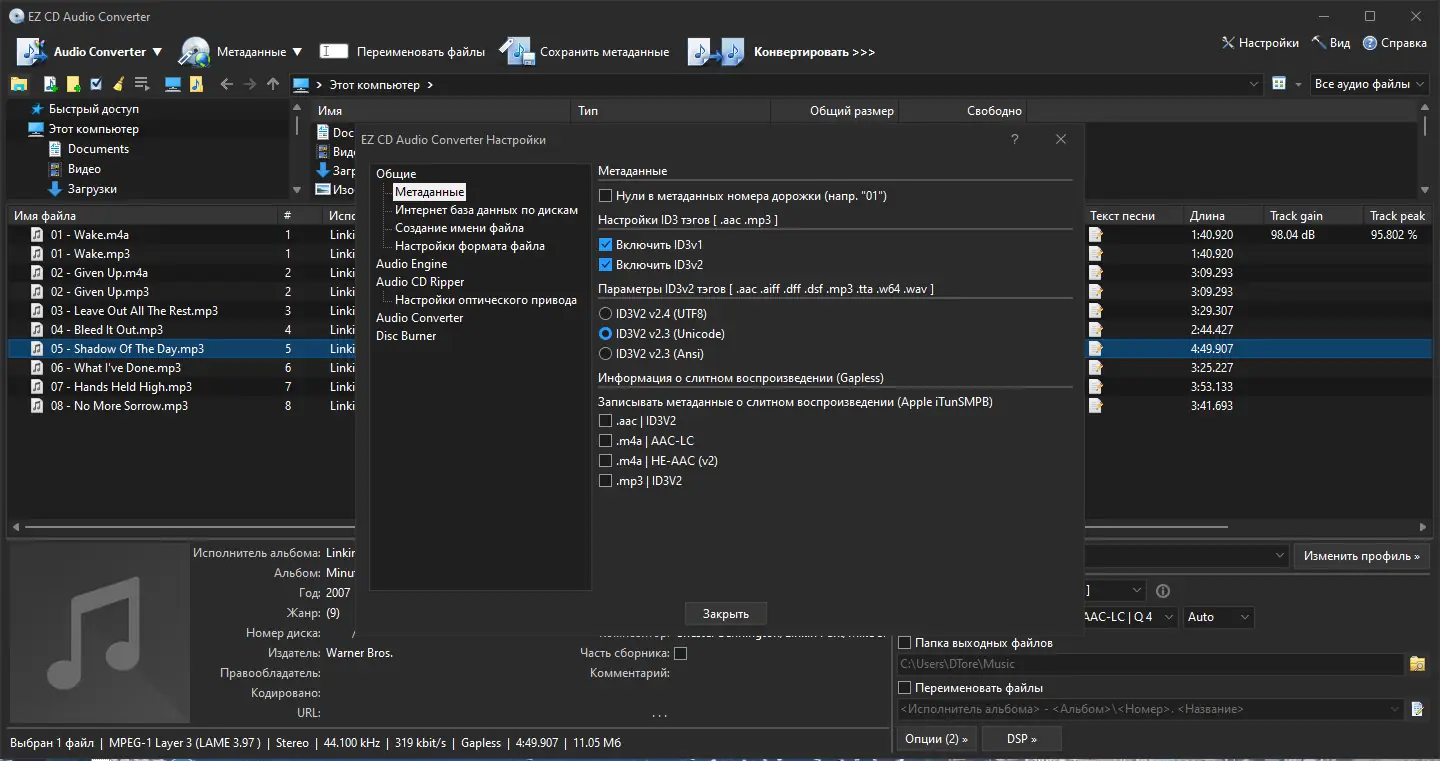
Task: Click the view layout grid icon
Action: tap(1279, 85)
